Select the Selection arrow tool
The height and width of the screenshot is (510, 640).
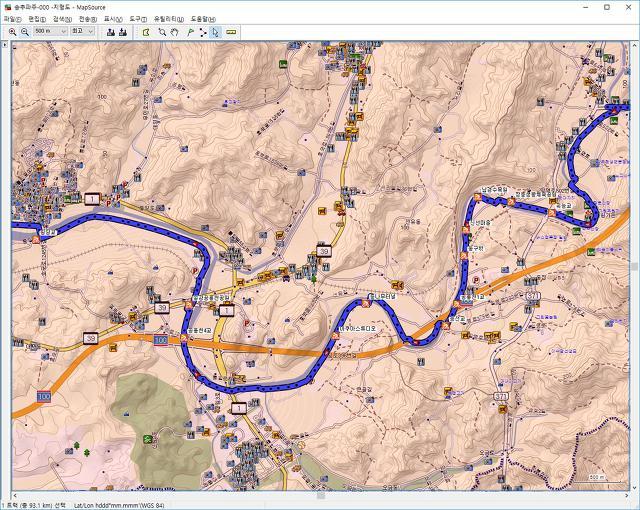pos(216,32)
